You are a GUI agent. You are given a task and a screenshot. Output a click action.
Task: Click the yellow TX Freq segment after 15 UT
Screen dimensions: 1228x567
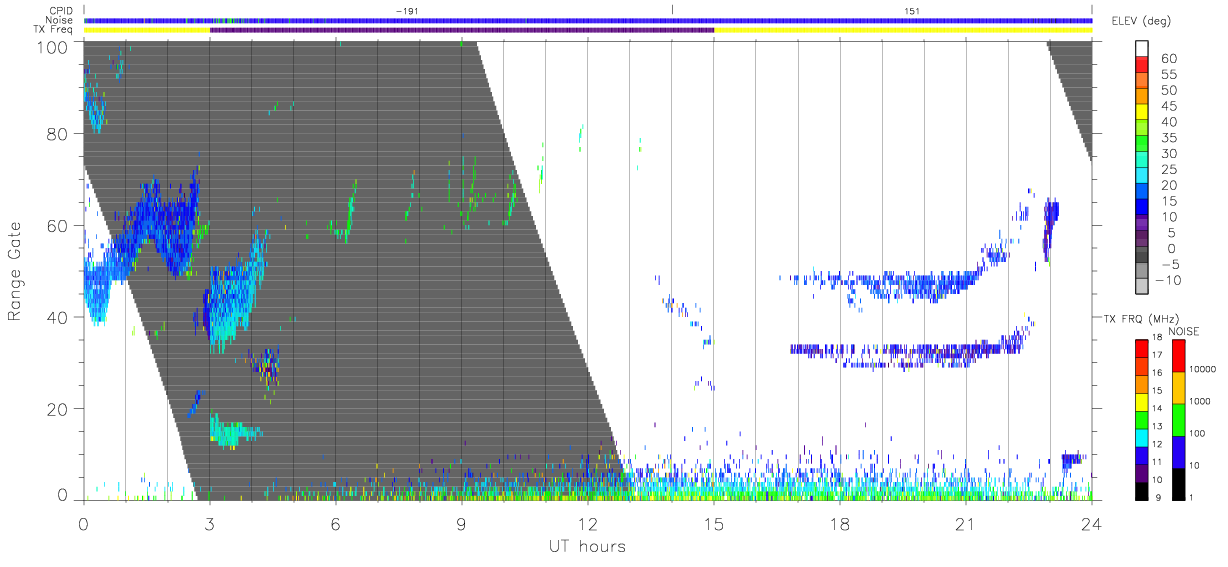pyautogui.click(x=903, y=30)
